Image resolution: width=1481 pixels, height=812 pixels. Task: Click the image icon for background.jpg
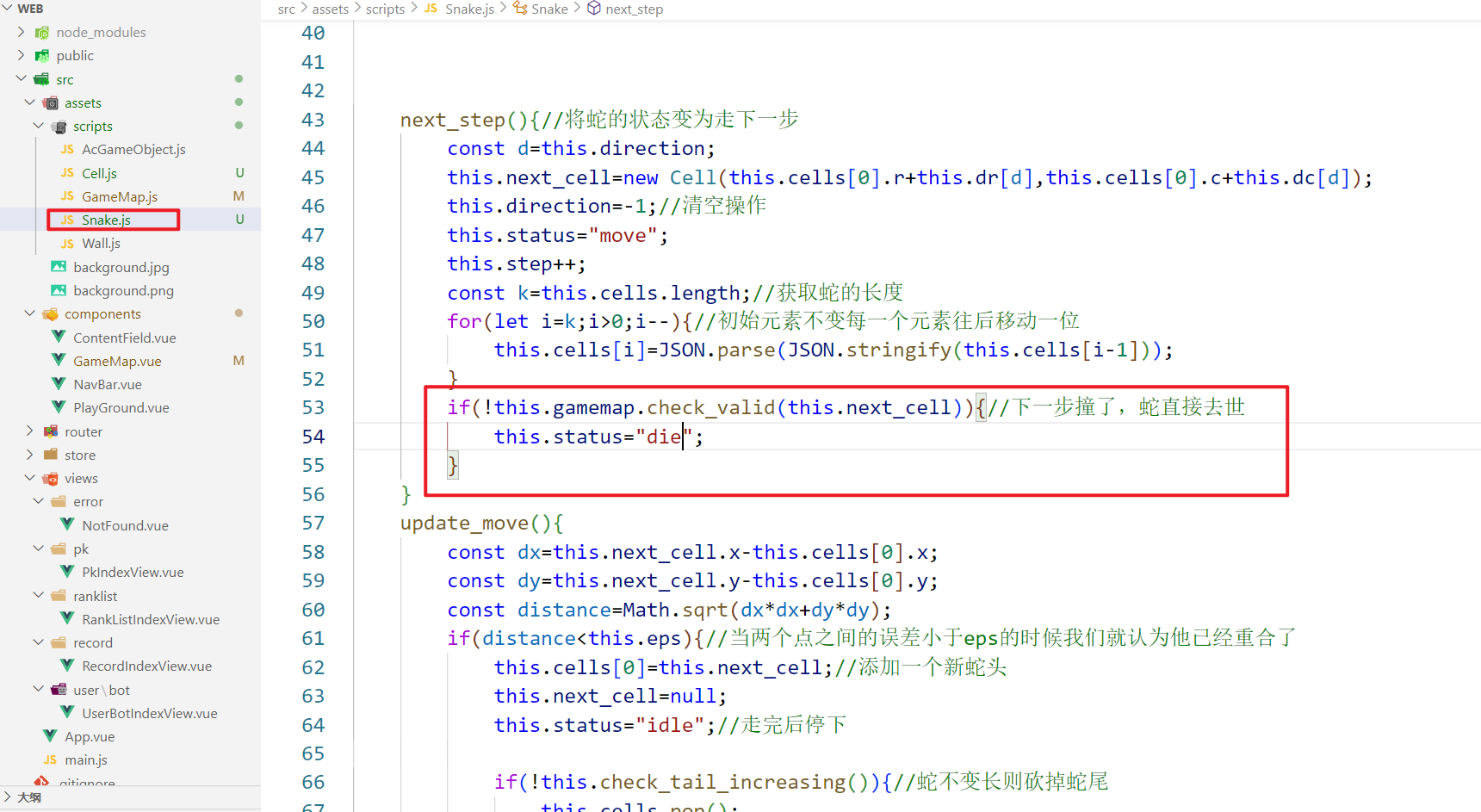[x=59, y=267]
